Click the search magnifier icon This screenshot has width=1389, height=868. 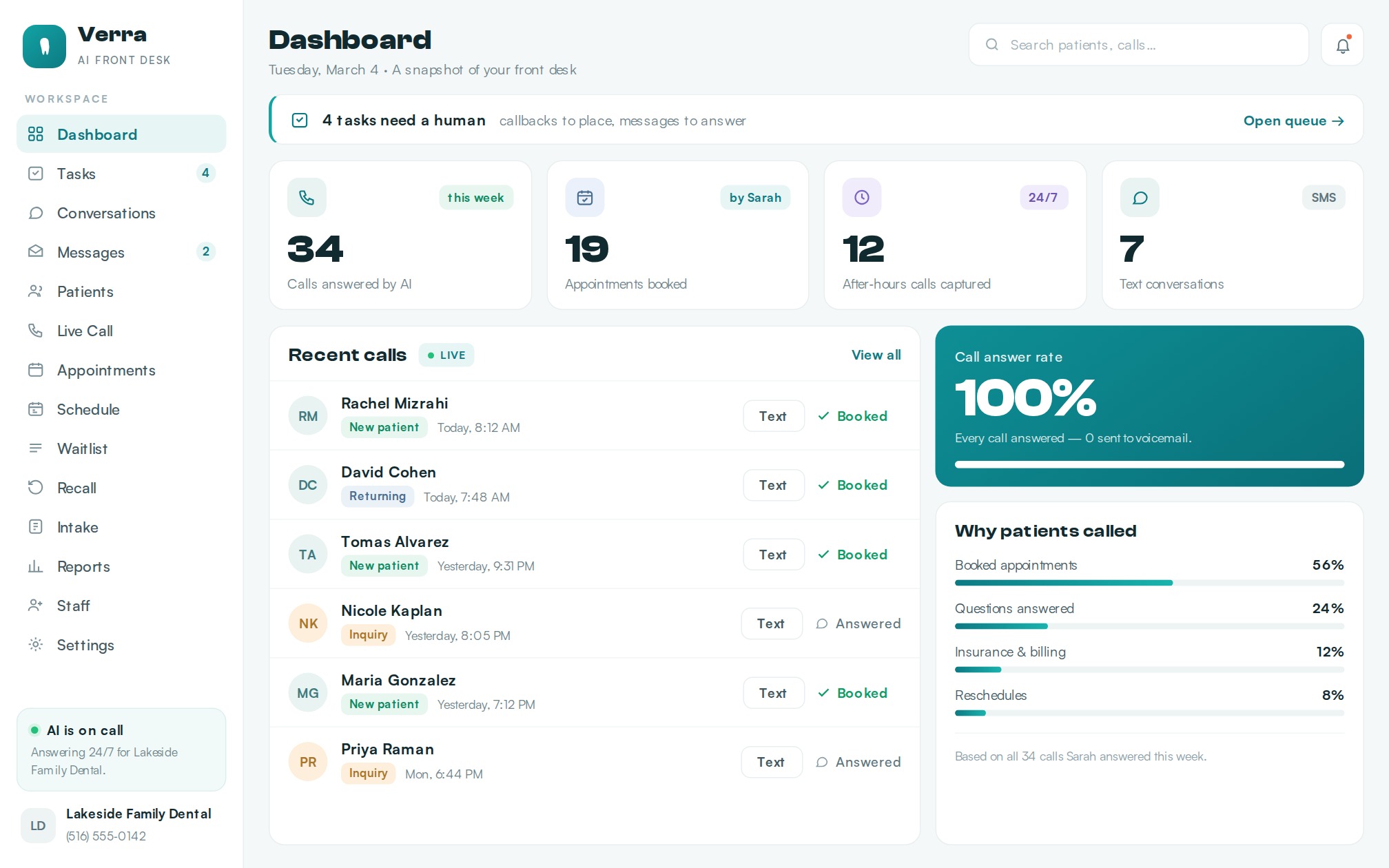coord(991,45)
